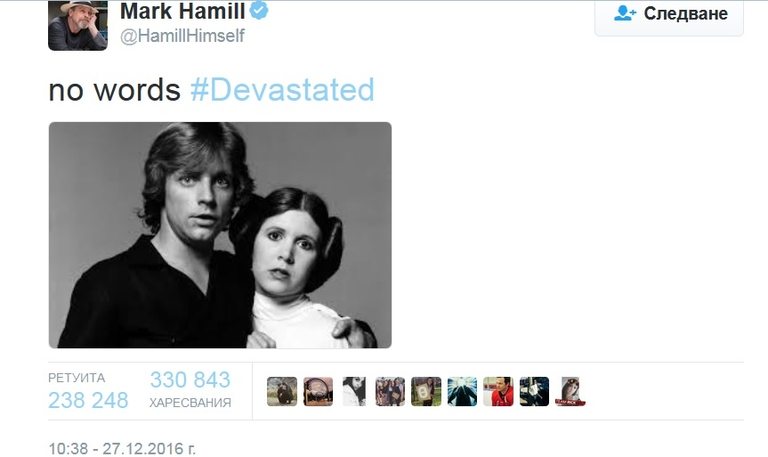Screen dimensions: 768x457
Task: Open the liker avatar showing a red jacket
Action: [x=498, y=391]
